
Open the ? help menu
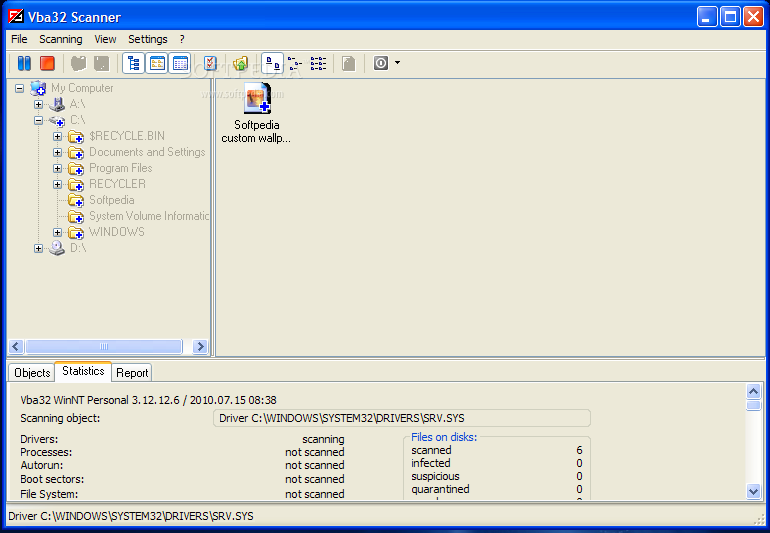[x=182, y=39]
